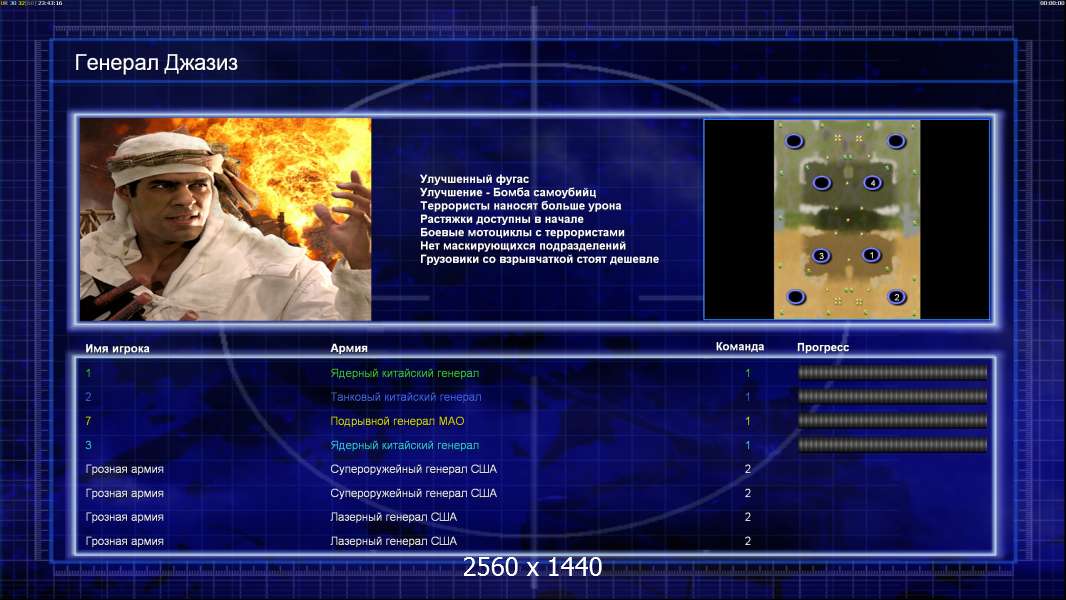The width and height of the screenshot is (1066, 600).
Task: Click the "Команда" column header
Action: click(x=740, y=347)
